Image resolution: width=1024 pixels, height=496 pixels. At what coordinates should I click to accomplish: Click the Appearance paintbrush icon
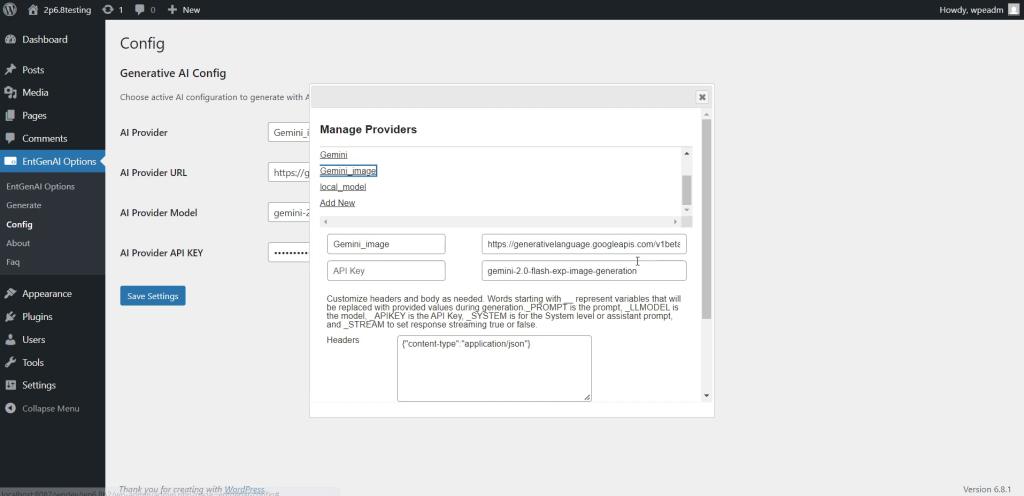(x=10, y=294)
